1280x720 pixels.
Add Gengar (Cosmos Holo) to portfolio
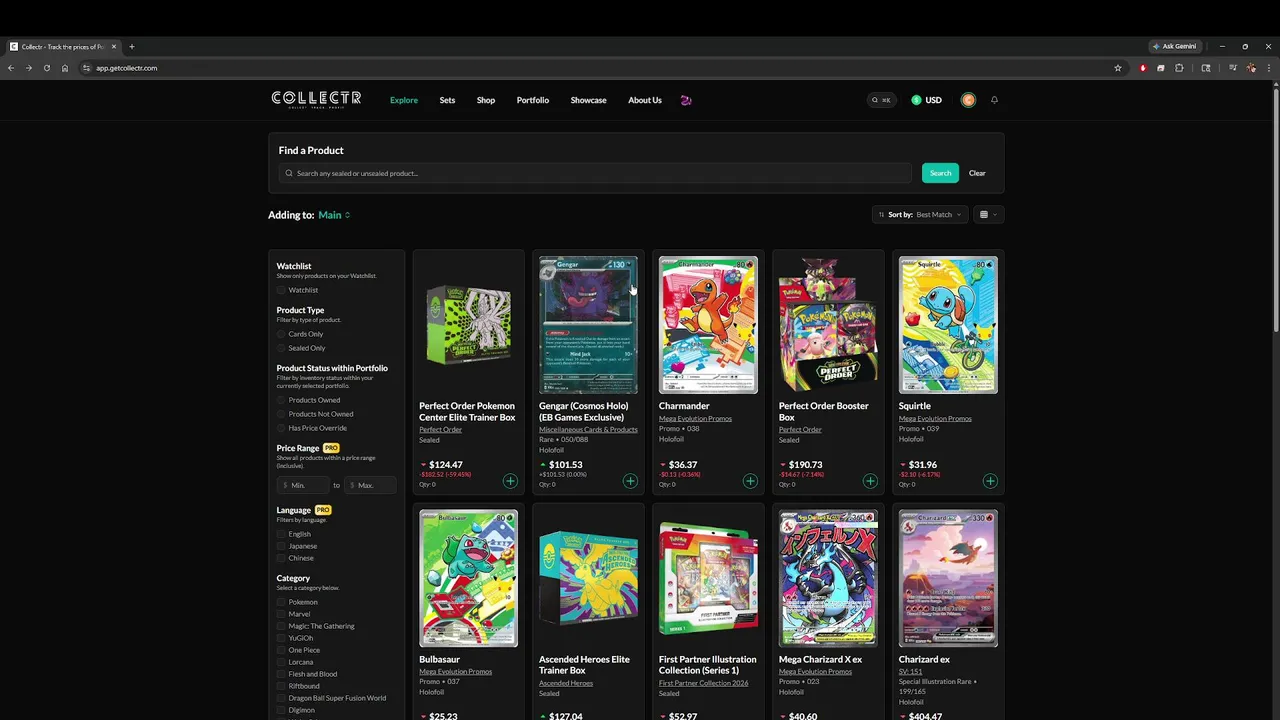coord(630,481)
